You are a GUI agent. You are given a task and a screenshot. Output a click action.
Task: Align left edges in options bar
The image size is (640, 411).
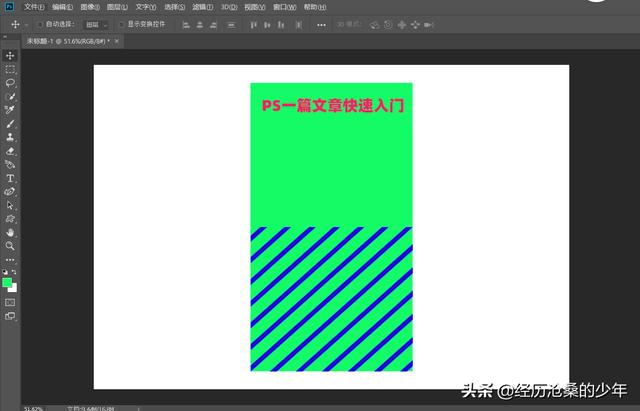pyautogui.click(x=186, y=25)
